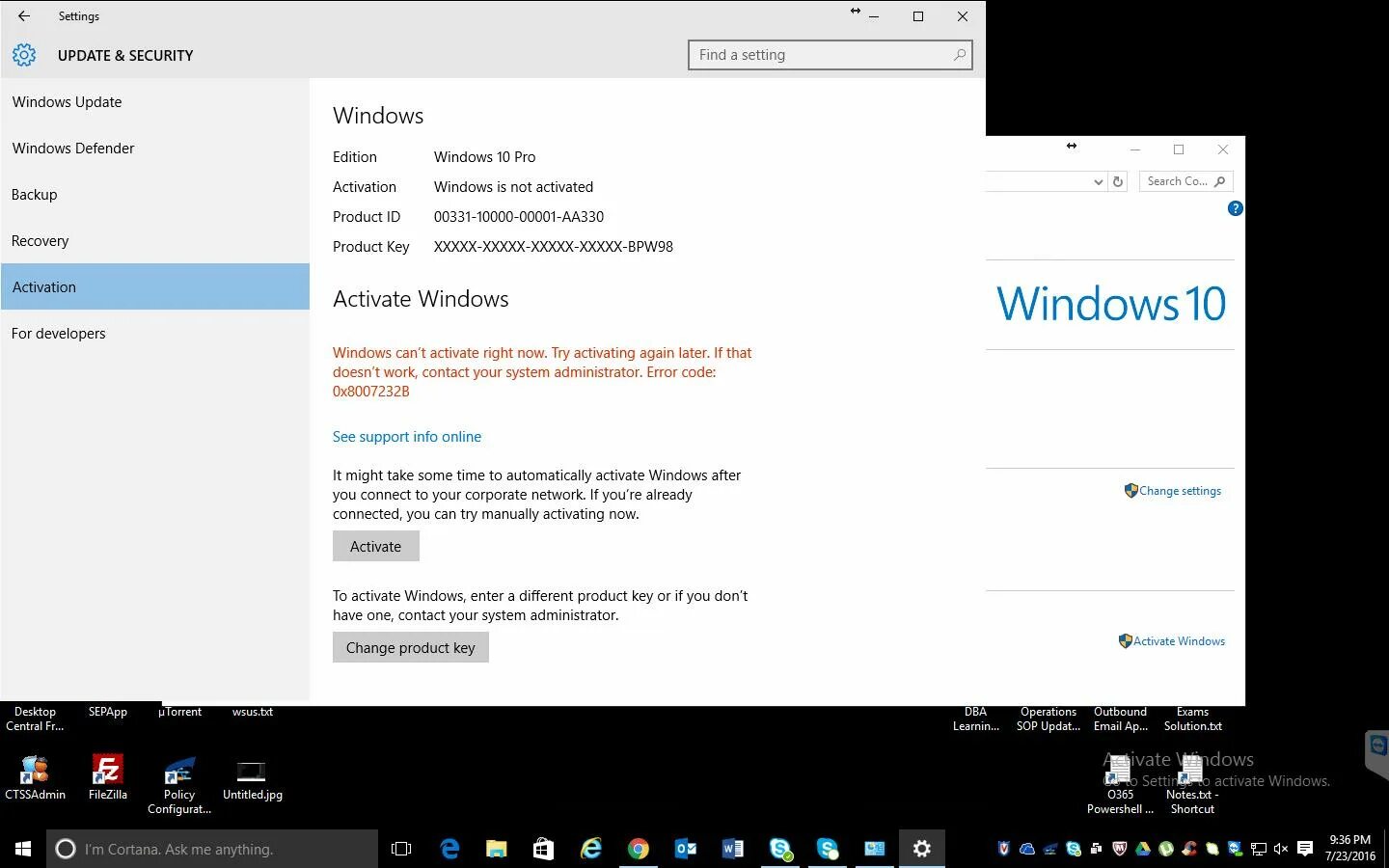
Task: Launch Microsoft Edge from the taskbar
Action: [449, 849]
